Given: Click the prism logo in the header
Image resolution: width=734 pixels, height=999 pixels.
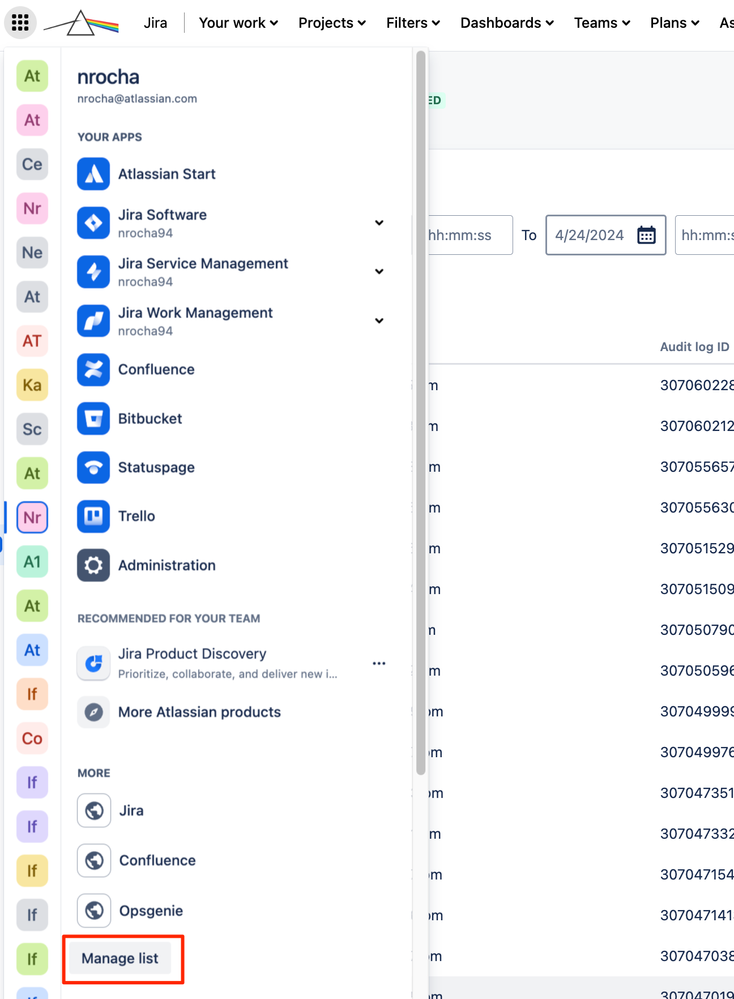Looking at the screenshot, I should (x=82, y=23).
